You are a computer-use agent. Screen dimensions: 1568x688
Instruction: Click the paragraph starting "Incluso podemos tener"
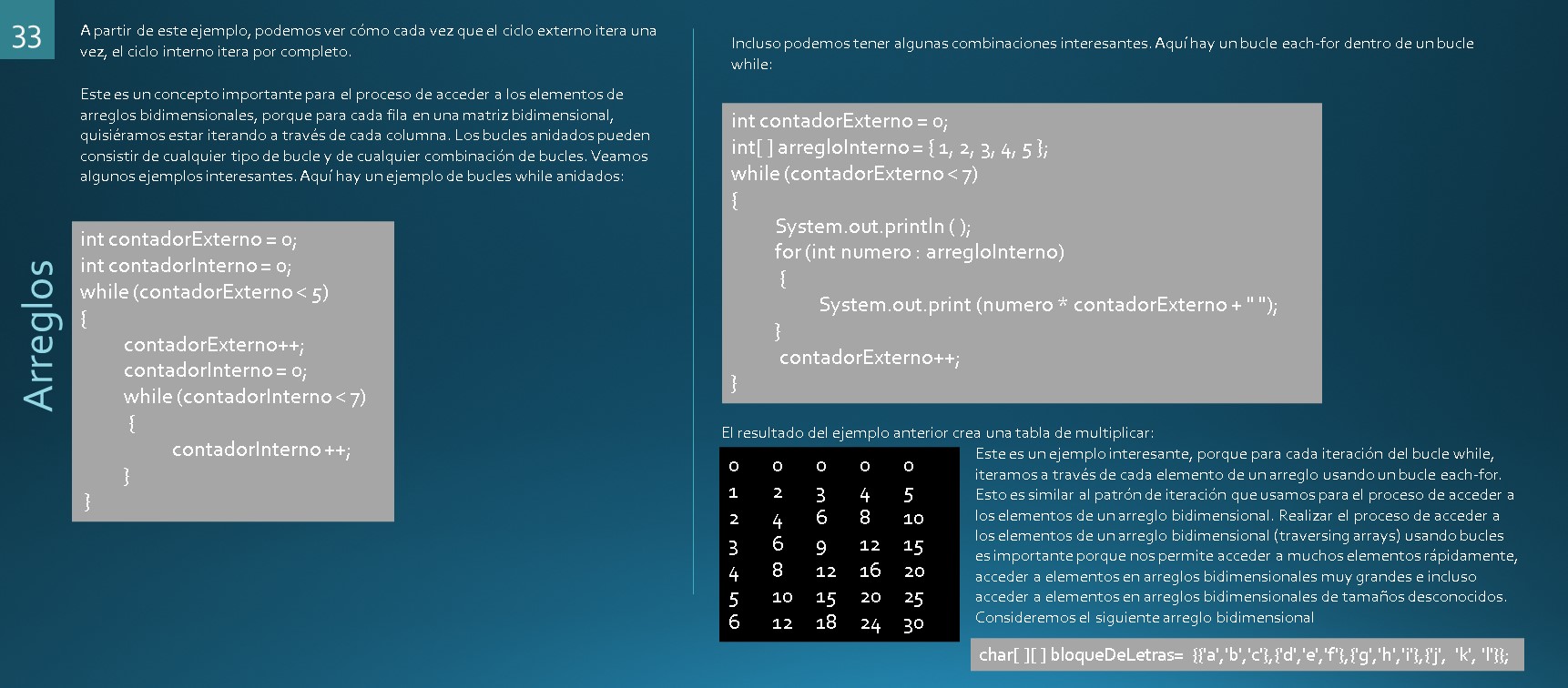(x=1102, y=53)
